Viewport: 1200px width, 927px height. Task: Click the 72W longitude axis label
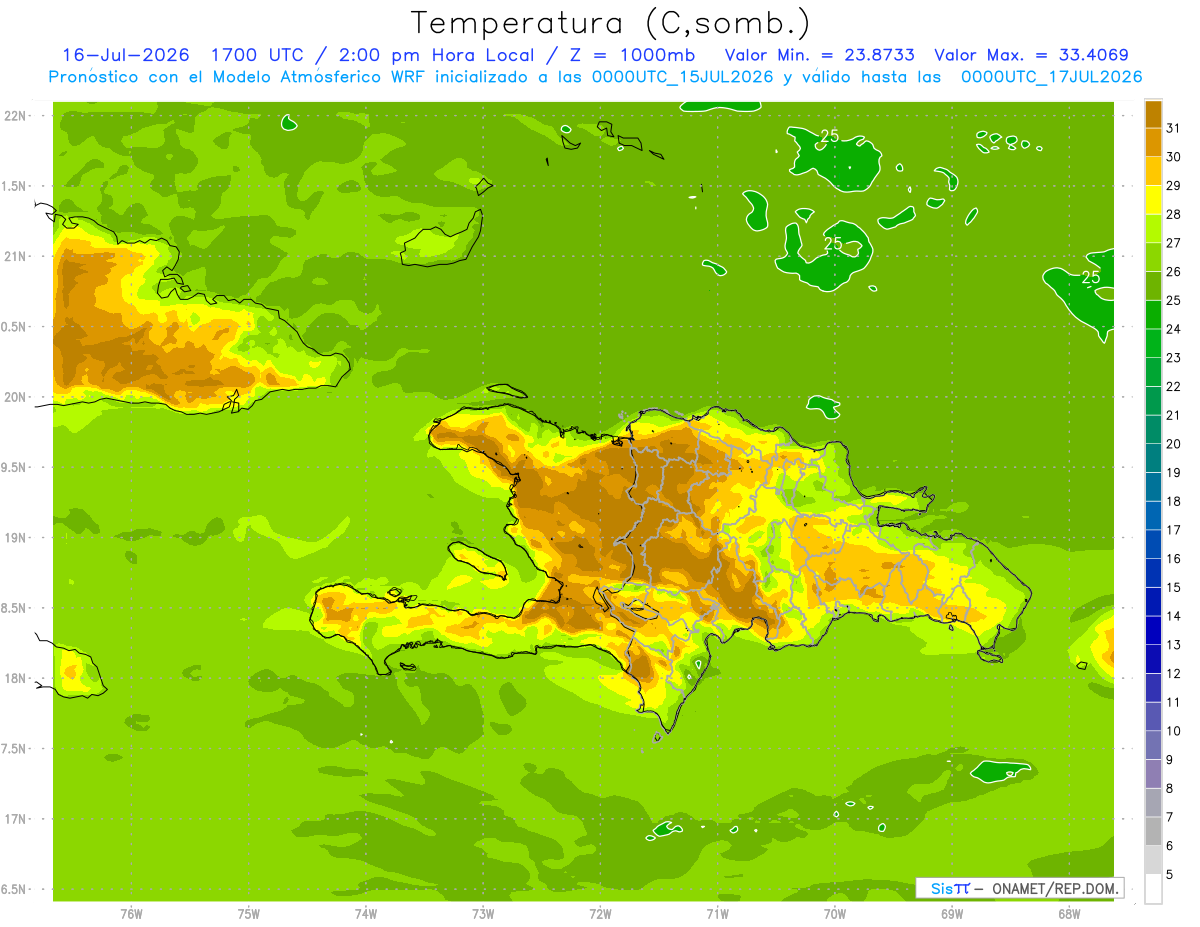point(600,914)
